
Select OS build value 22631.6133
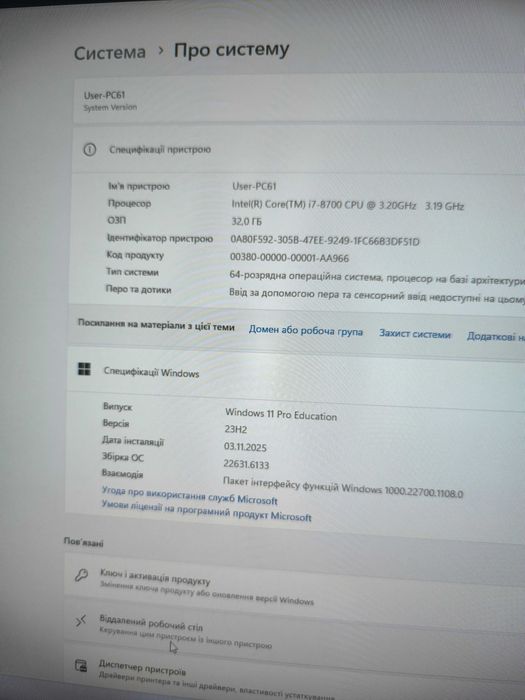[x=246, y=465]
